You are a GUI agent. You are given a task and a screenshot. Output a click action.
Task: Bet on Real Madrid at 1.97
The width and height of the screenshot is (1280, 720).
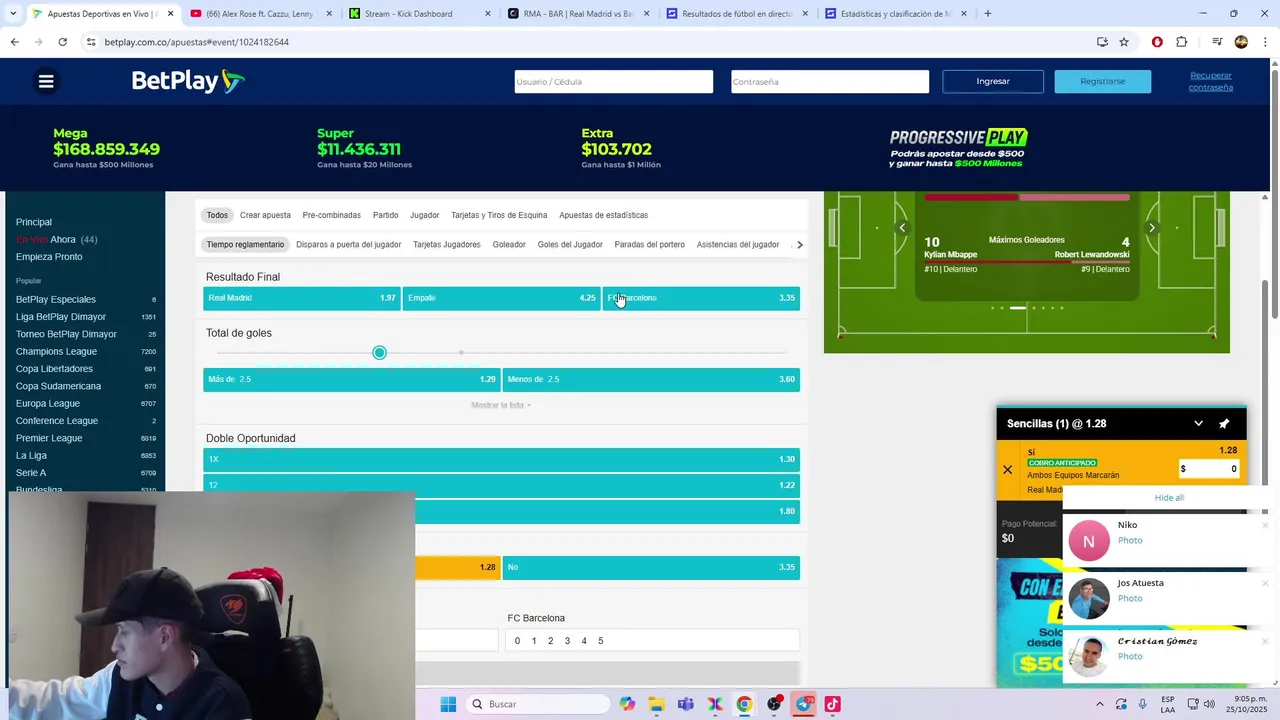(x=301, y=298)
